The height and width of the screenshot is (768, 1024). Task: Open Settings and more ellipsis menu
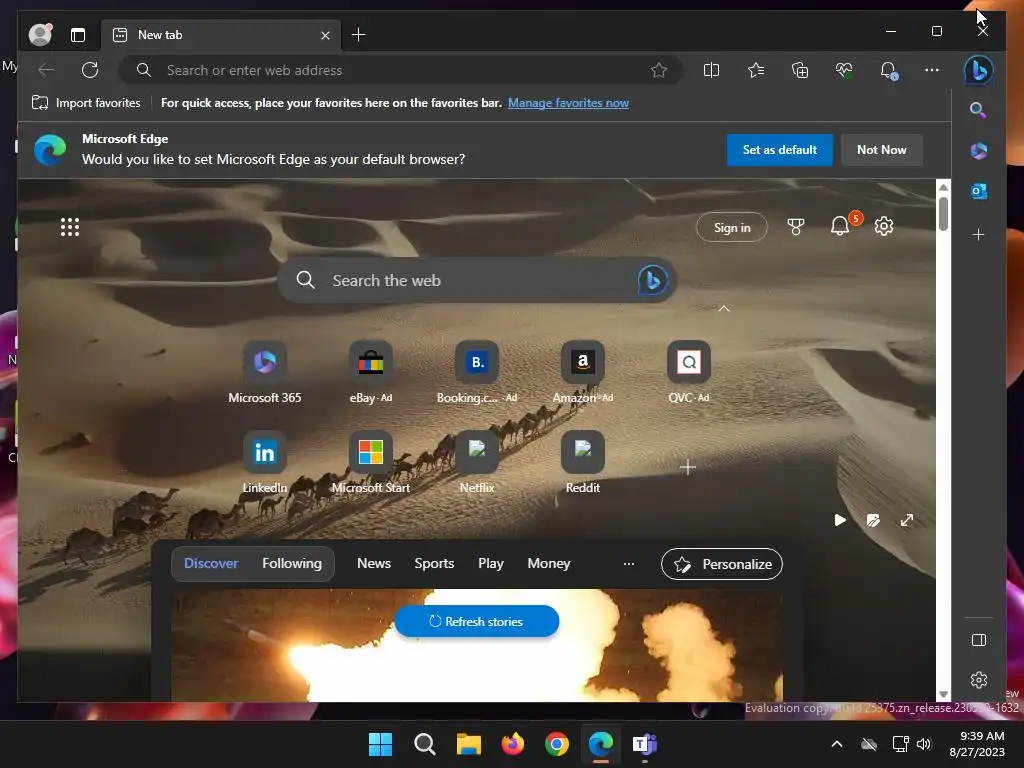coord(932,70)
